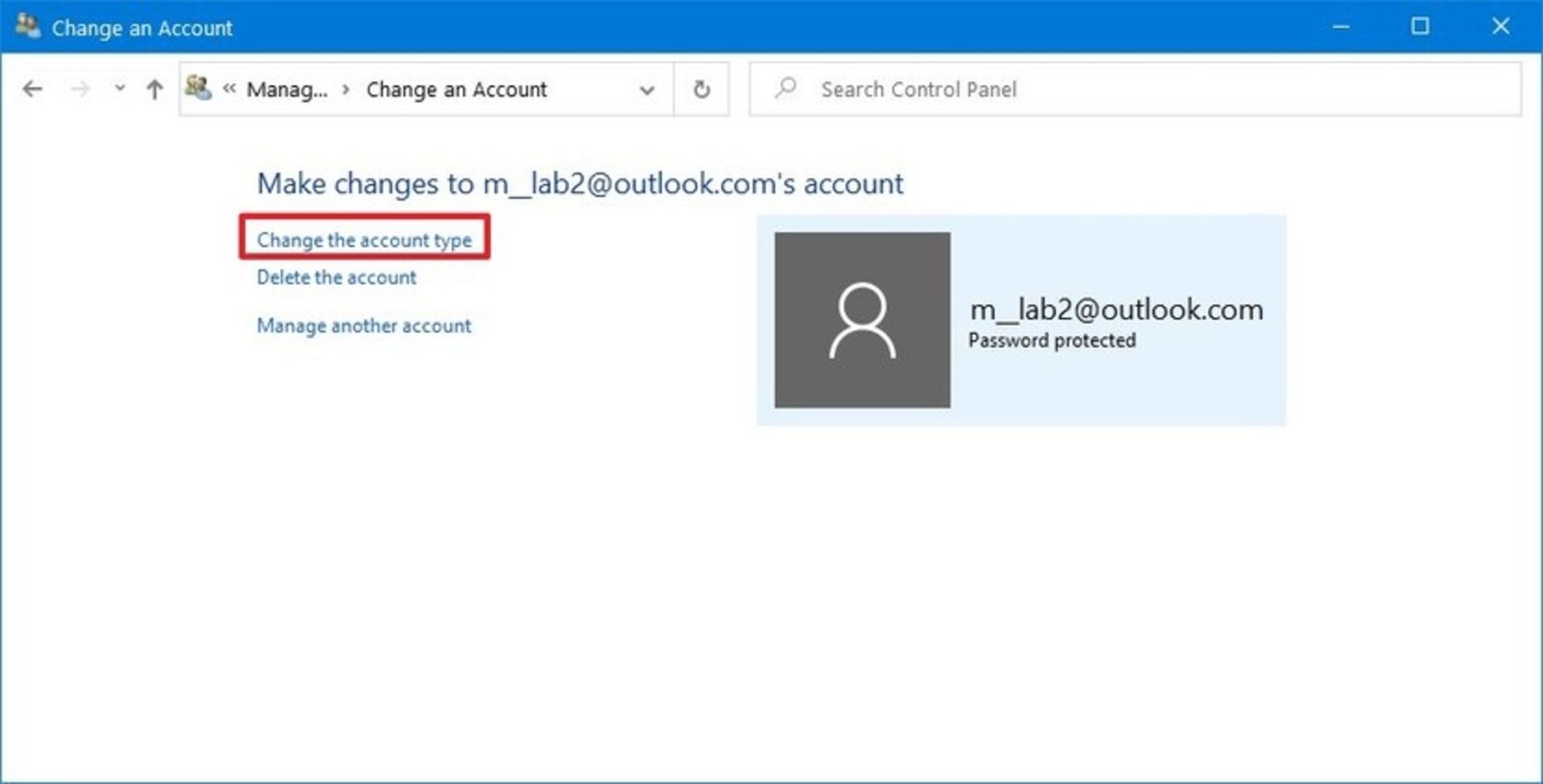The image size is (1543, 784).
Task: Click Delete the account link
Action: pyautogui.click(x=337, y=277)
